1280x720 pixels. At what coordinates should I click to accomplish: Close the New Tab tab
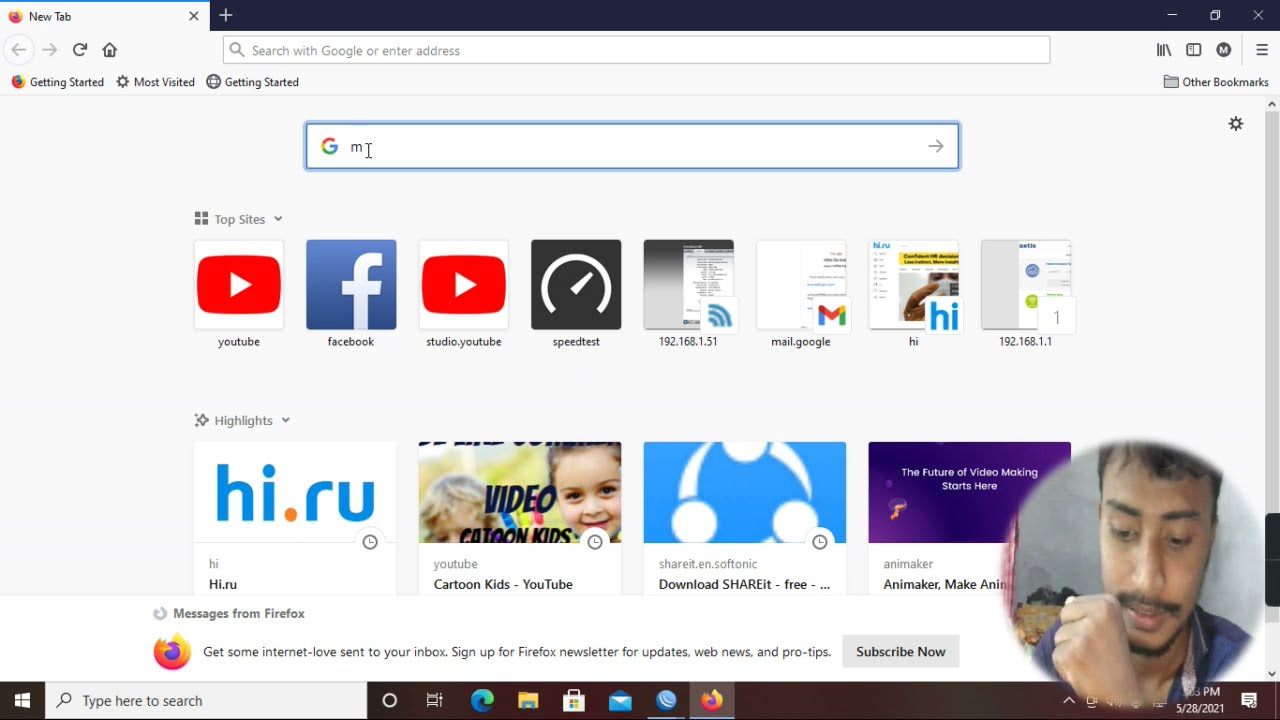[194, 16]
